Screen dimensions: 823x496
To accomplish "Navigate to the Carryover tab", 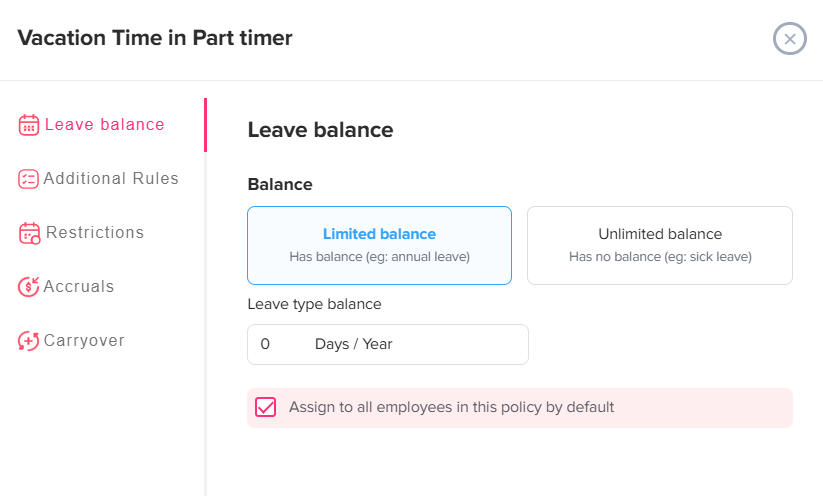I will (84, 341).
